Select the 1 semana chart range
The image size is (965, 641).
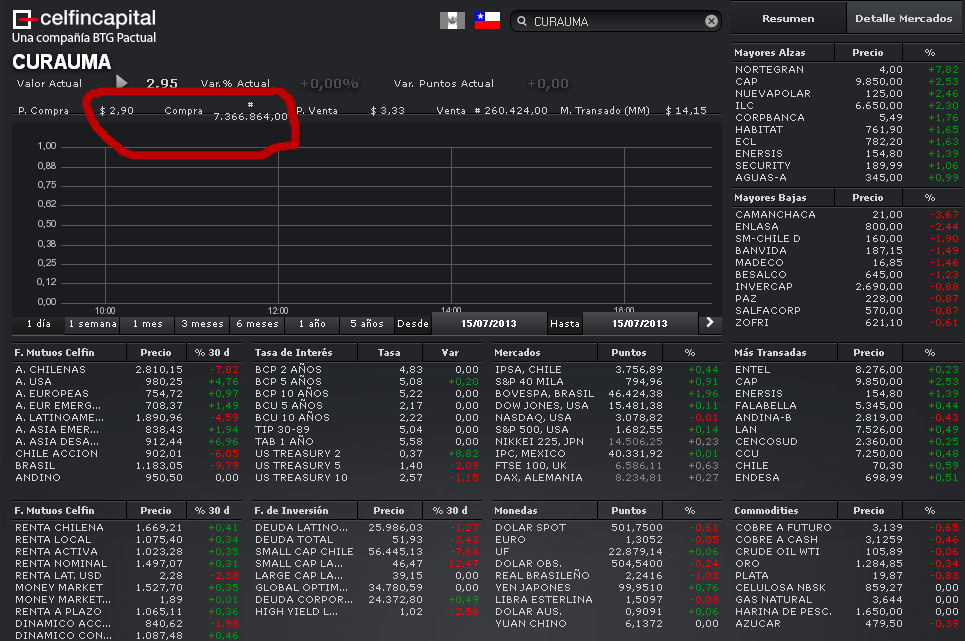coord(93,324)
